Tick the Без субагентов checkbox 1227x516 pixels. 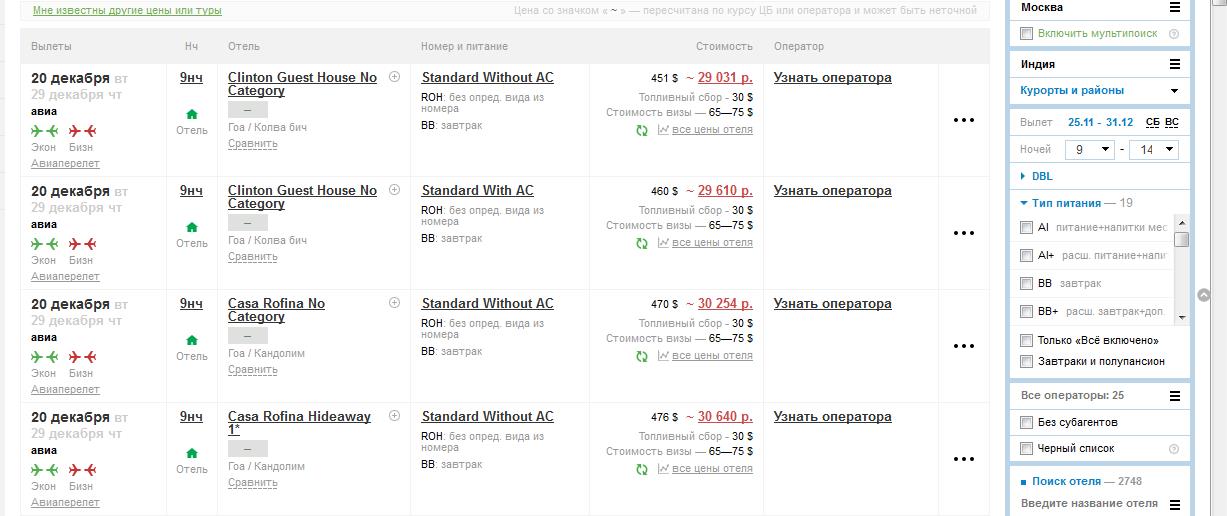pyautogui.click(x=1026, y=423)
